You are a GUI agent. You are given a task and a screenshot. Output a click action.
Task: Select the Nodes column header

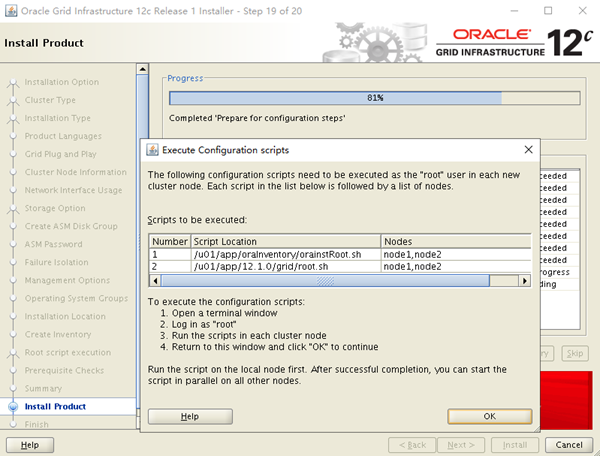456,241
